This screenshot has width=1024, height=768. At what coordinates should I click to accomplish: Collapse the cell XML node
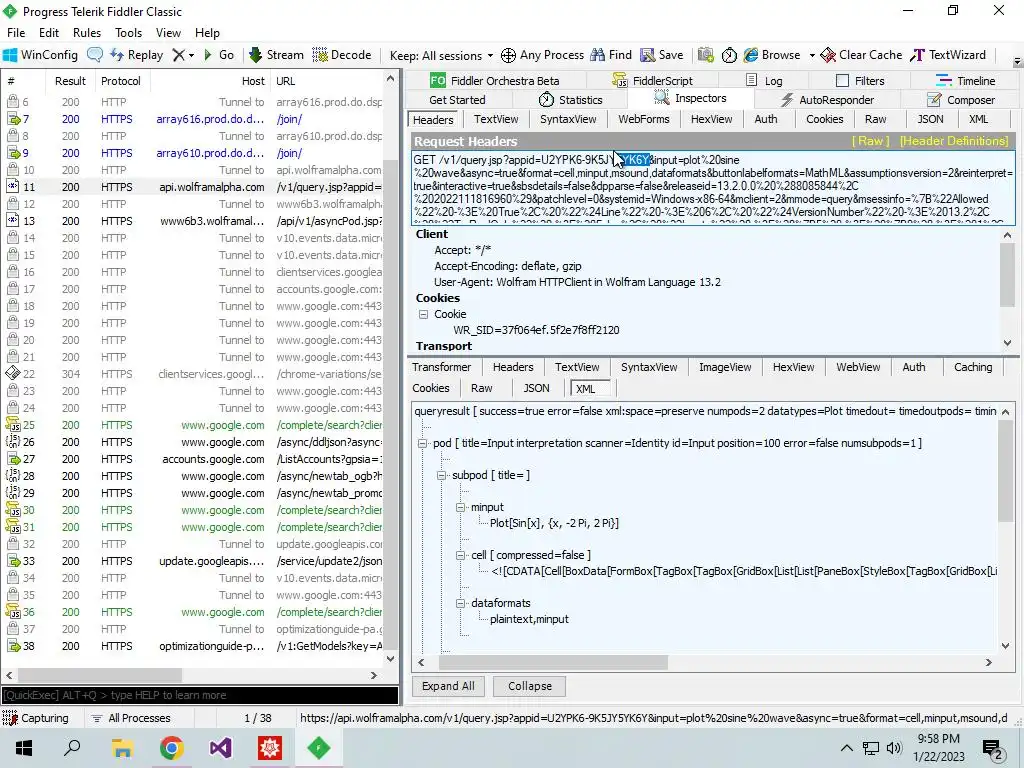pyautogui.click(x=460, y=555)
